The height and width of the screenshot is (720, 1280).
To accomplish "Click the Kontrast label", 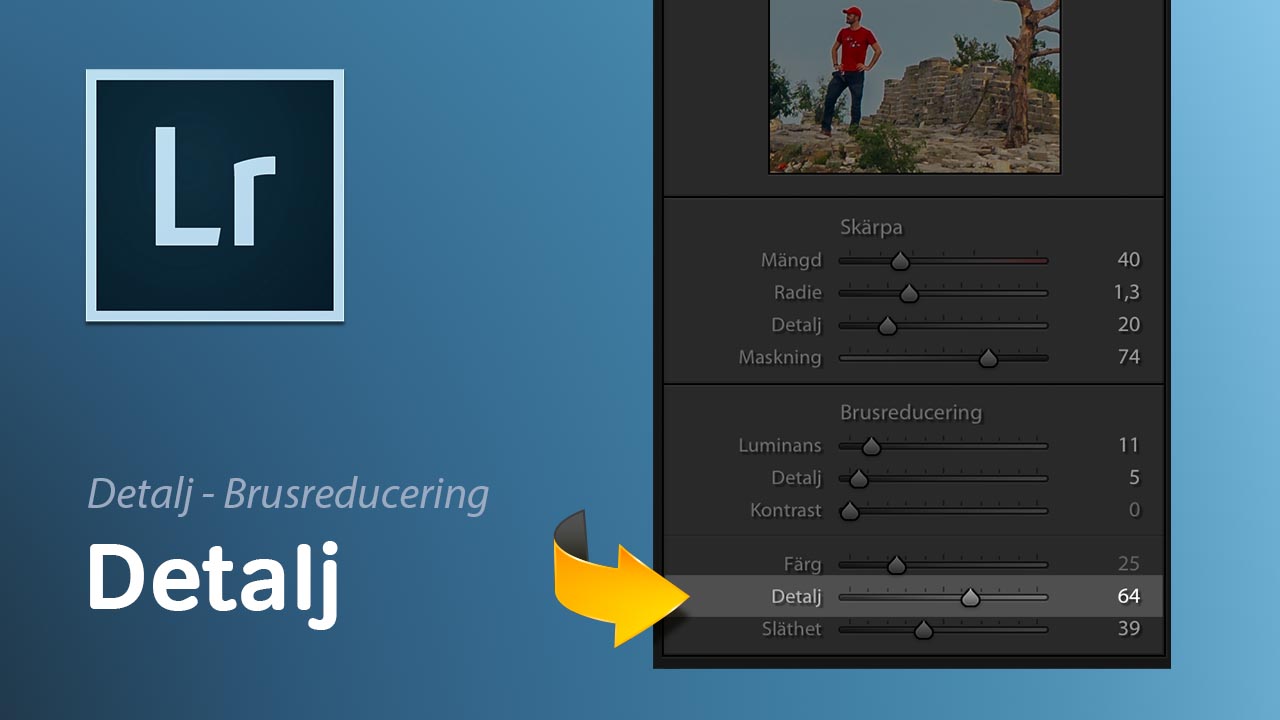I will [786, 510].
